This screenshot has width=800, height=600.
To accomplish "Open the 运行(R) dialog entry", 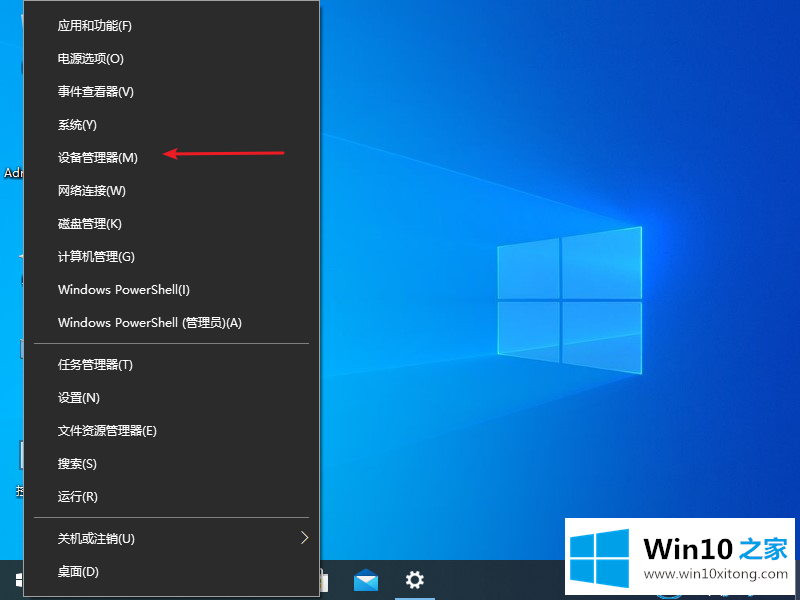I will click(78, 497).
